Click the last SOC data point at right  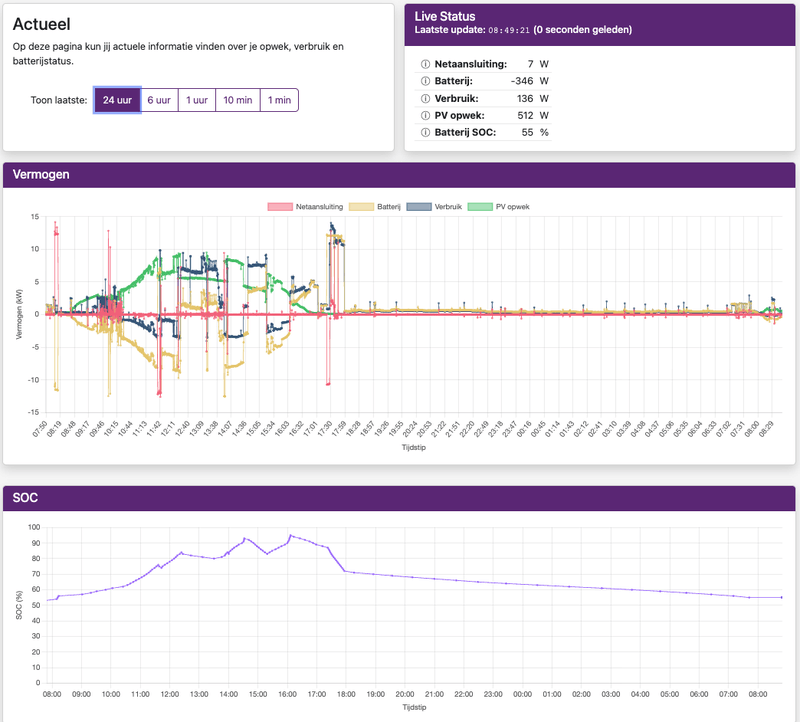(x=782, y=597)
